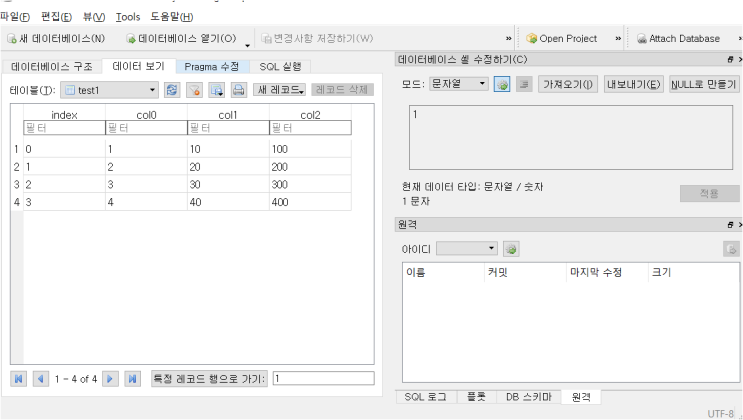Click the refresh table data icon

[x=173, y=90]
